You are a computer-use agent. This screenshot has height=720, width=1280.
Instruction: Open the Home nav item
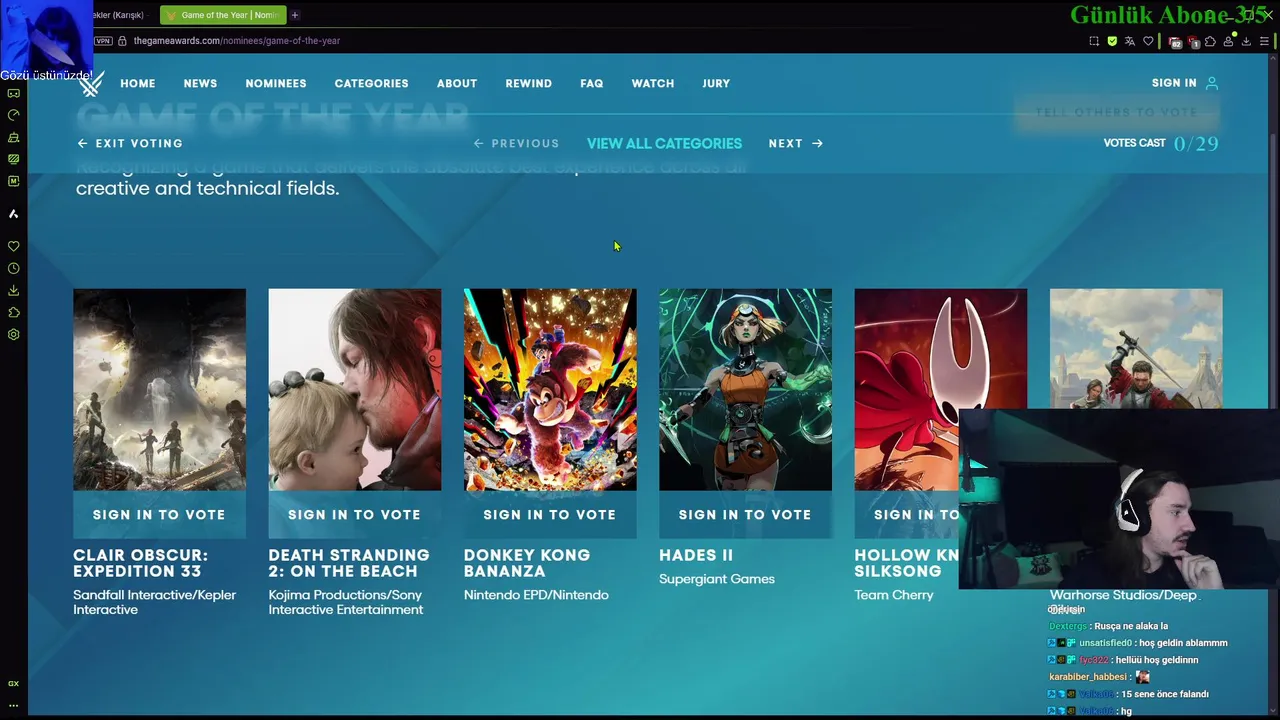138,83
